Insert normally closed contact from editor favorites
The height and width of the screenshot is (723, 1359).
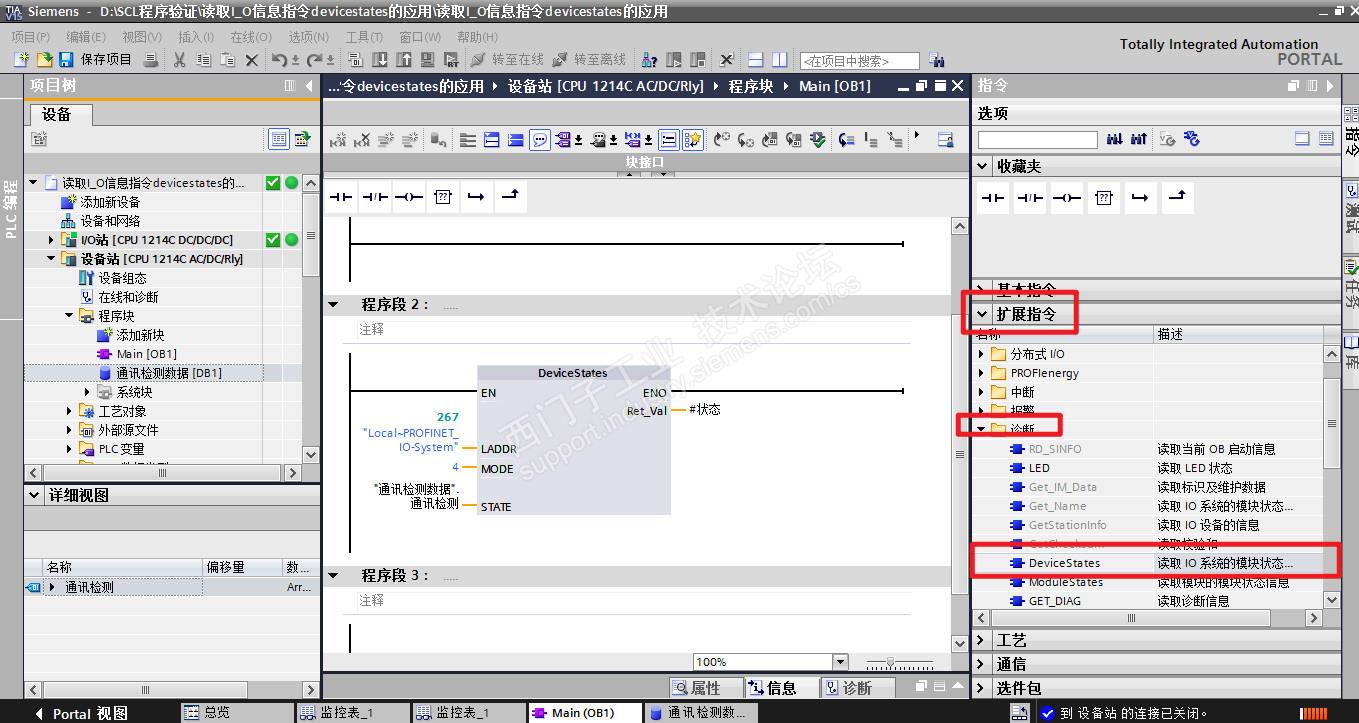375,197
